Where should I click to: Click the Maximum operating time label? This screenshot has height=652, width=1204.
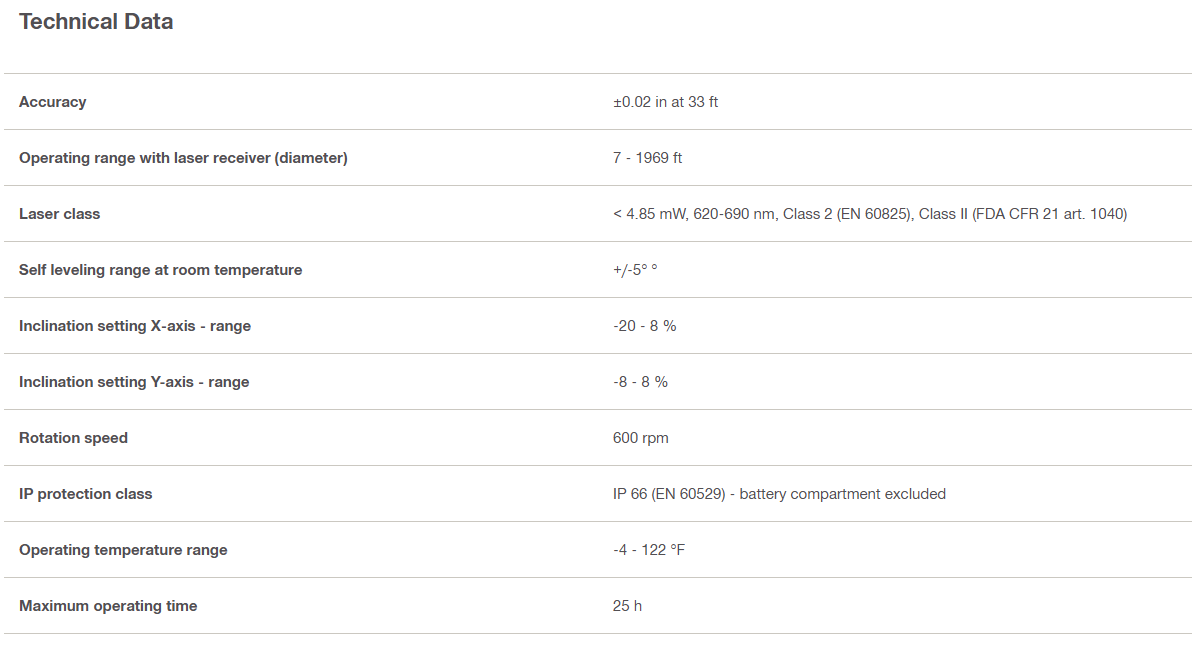(x=108, y=606)
